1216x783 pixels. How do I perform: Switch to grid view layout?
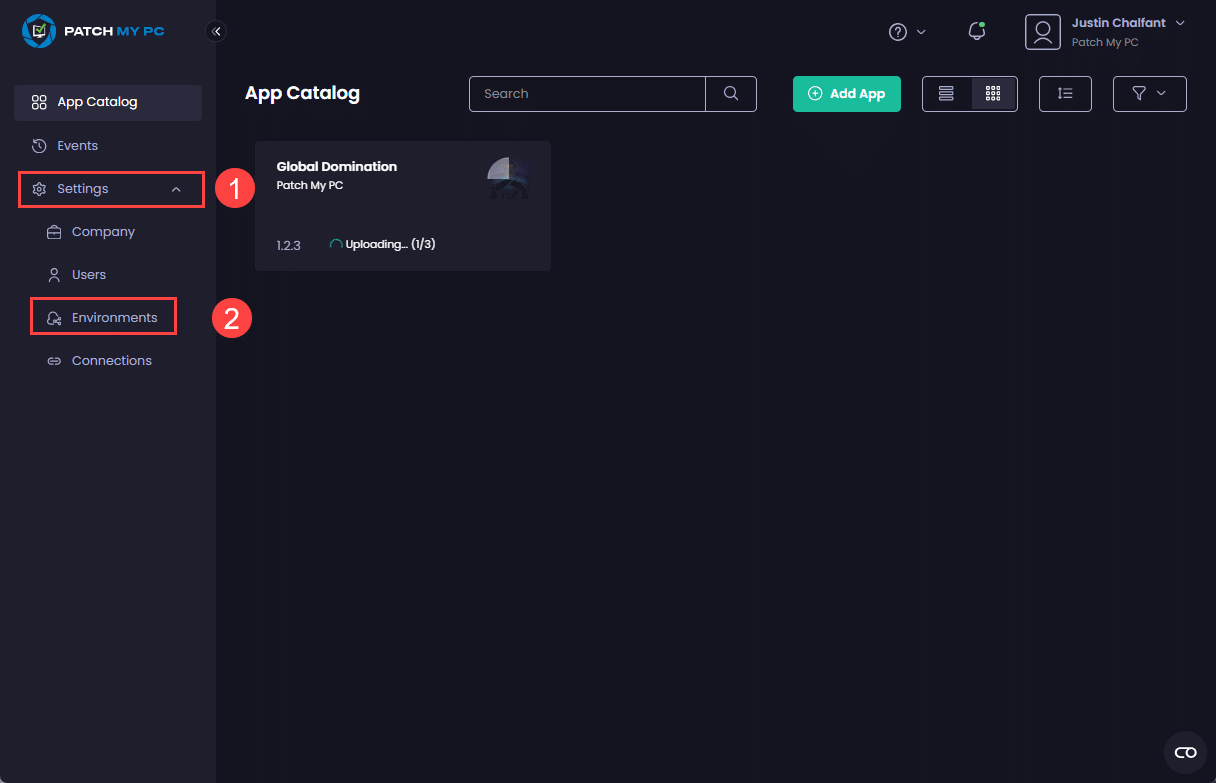[x=993, y=94]
